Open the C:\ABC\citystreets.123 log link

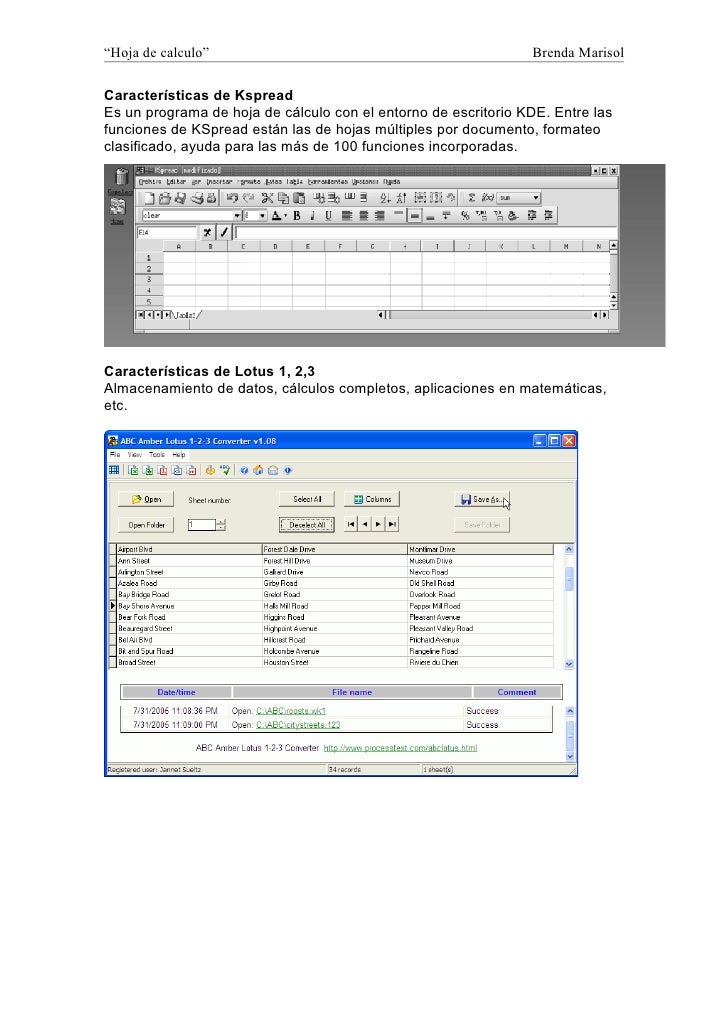298,725
